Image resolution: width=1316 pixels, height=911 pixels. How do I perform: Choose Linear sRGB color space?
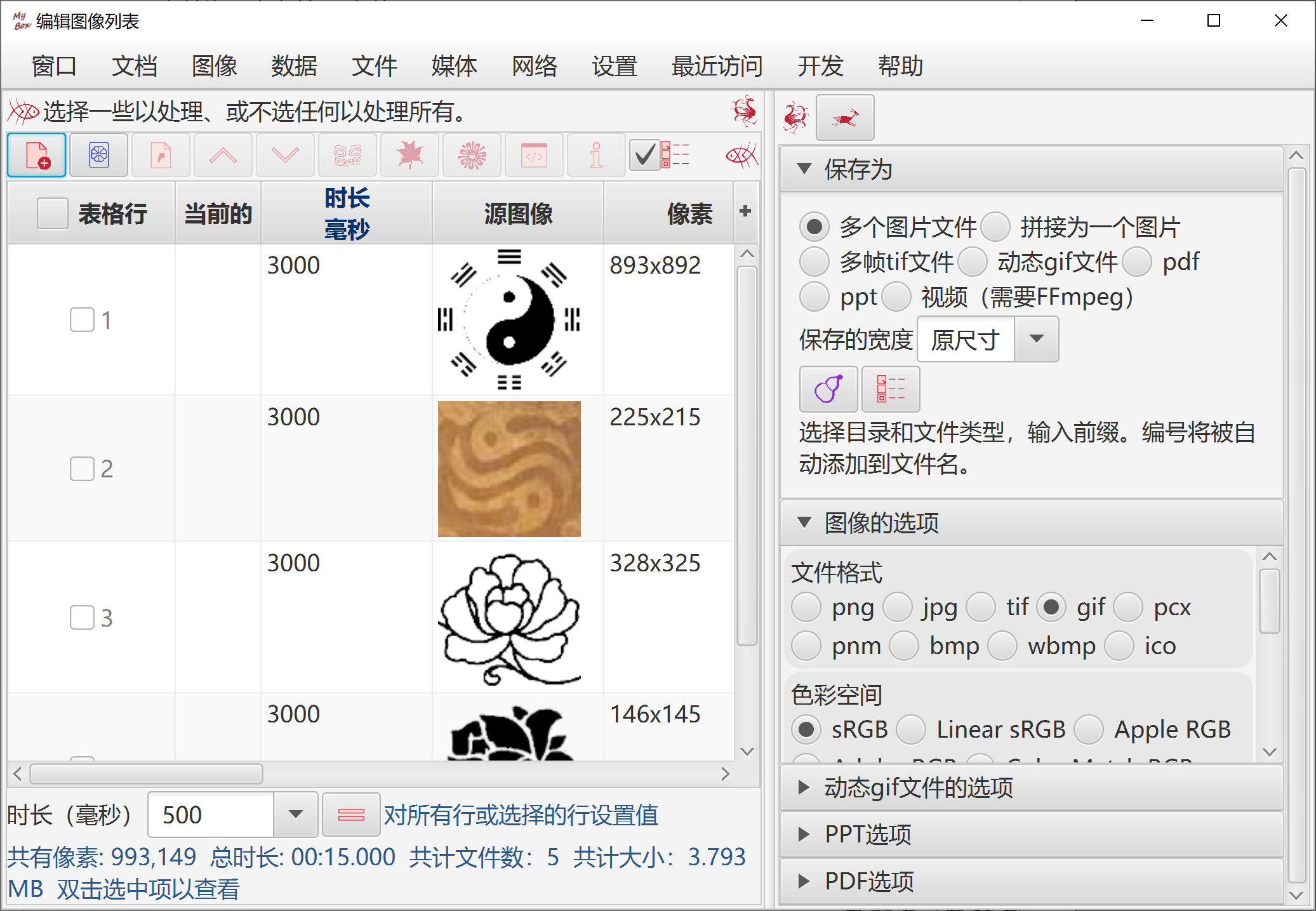911,729
